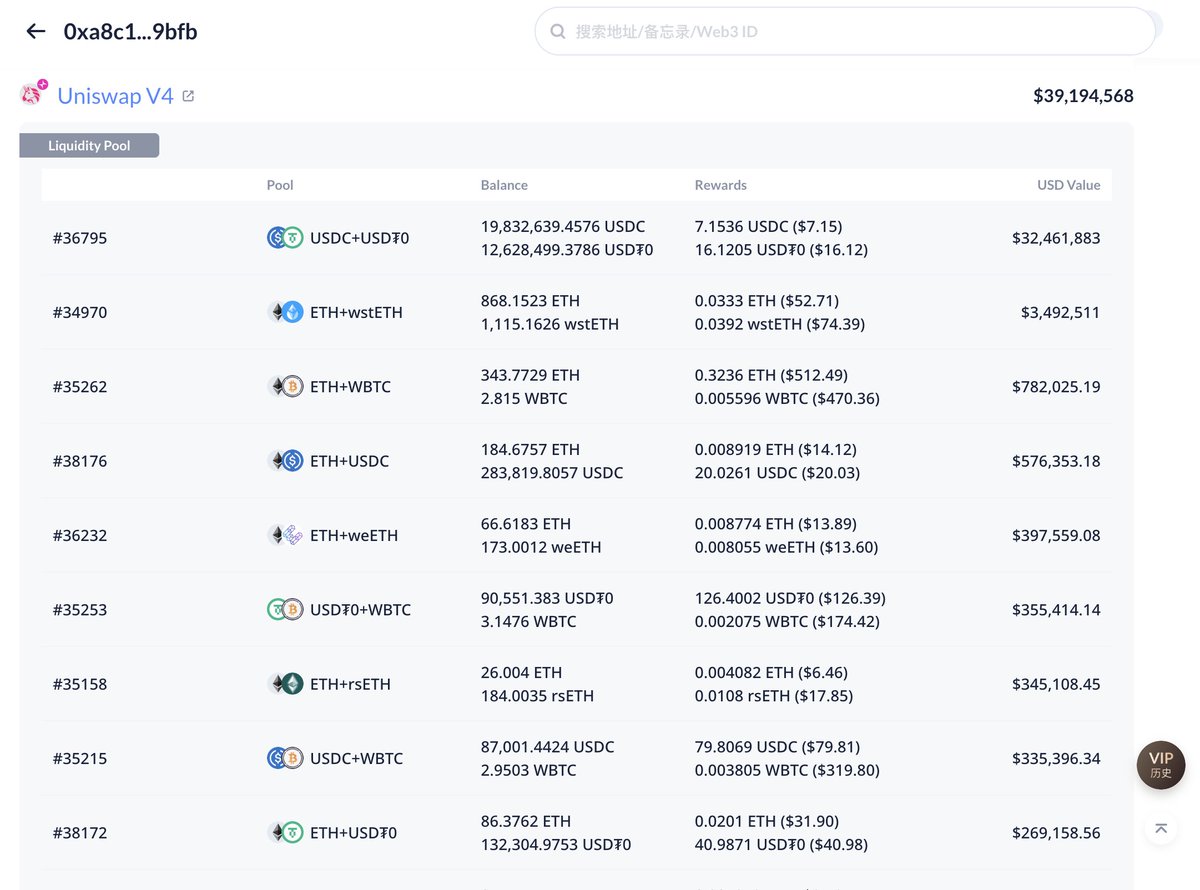Click the balance 2.815 WBTC

(x=524, y=398)
